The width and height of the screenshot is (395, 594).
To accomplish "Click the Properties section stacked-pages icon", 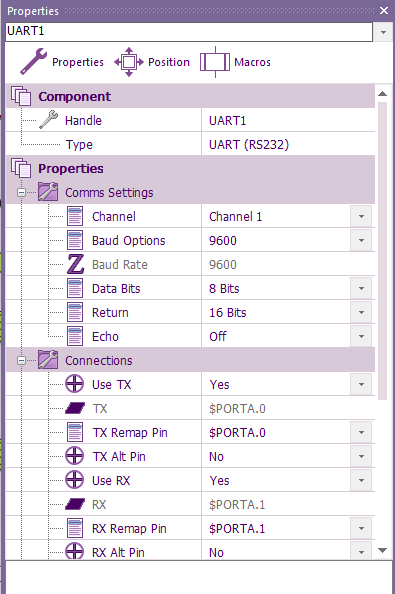I will pos(21,168).
